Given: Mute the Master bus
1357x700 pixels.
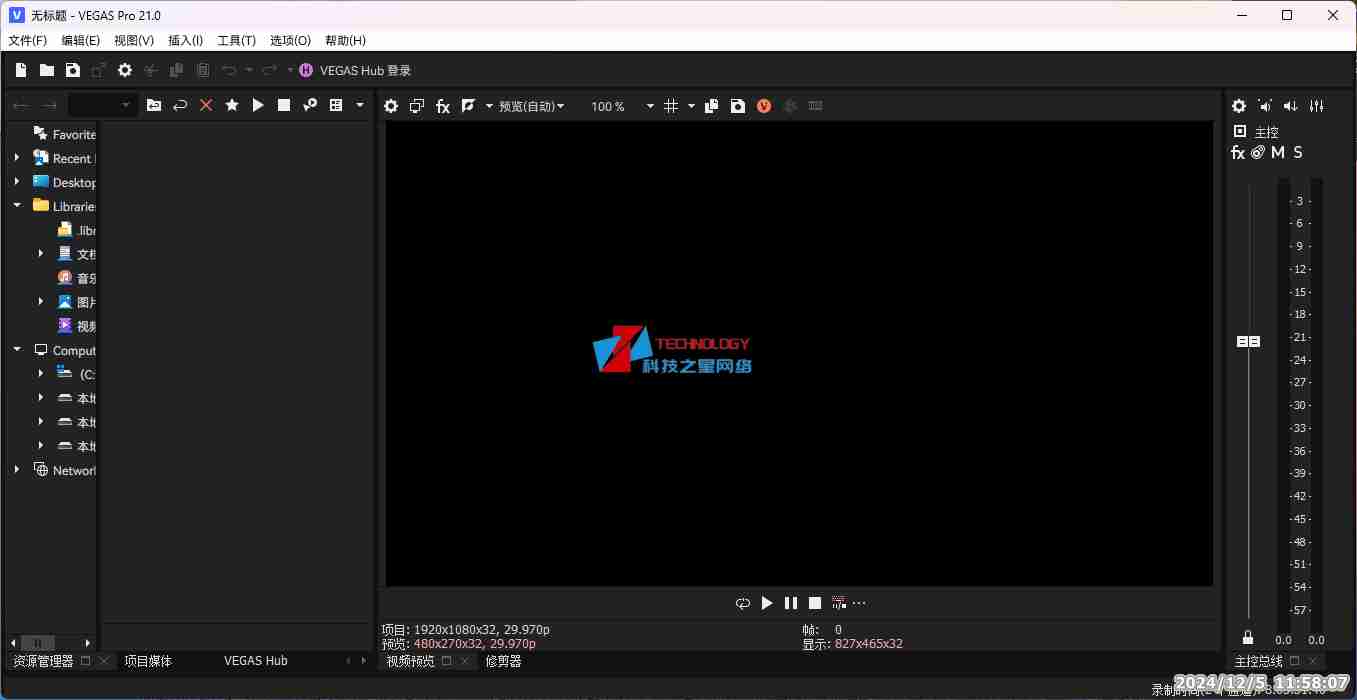Looking at the screenshot, I should (1277, 152).
